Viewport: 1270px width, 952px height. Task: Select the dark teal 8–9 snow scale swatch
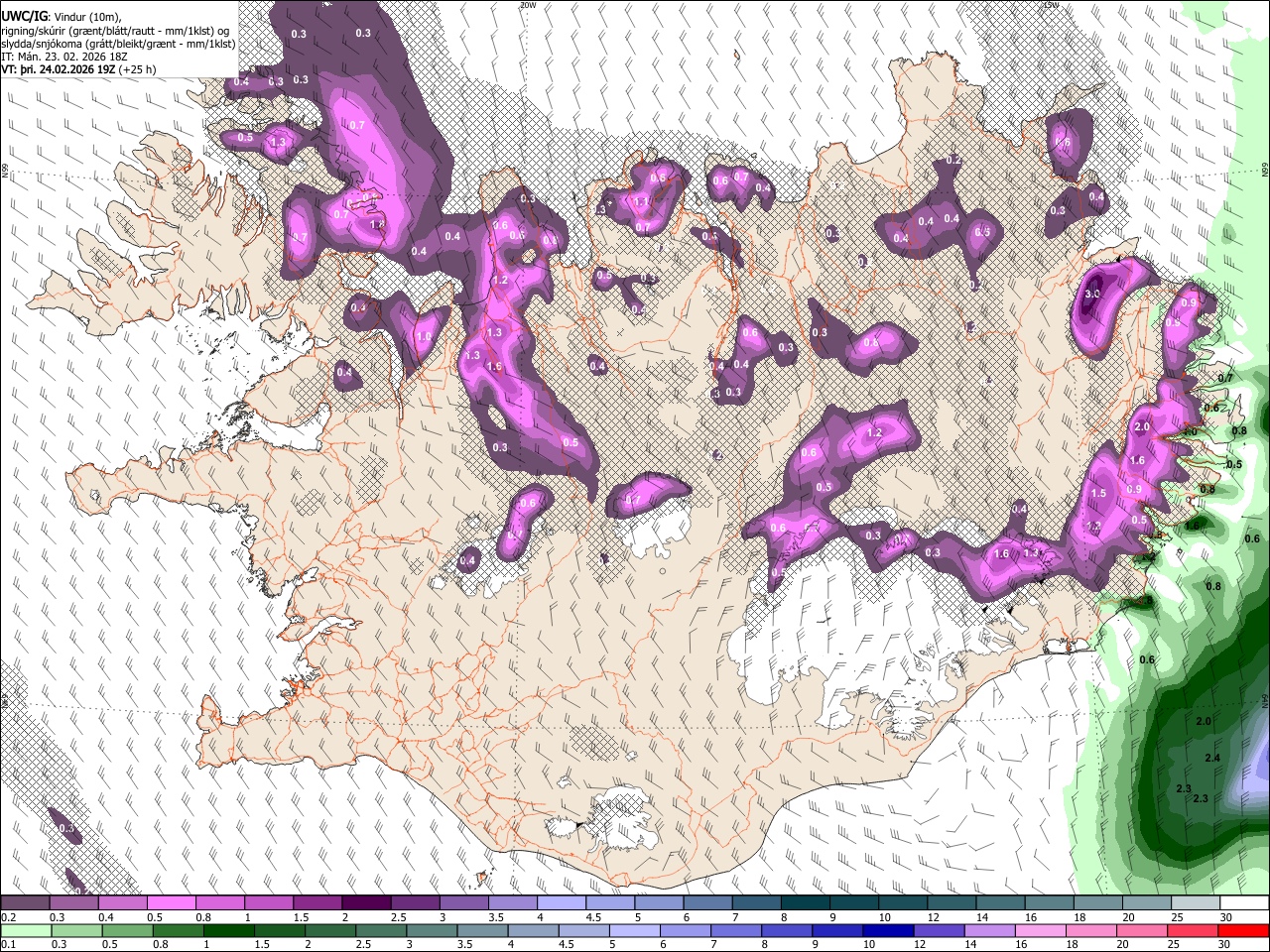click(x=806, y=903)
